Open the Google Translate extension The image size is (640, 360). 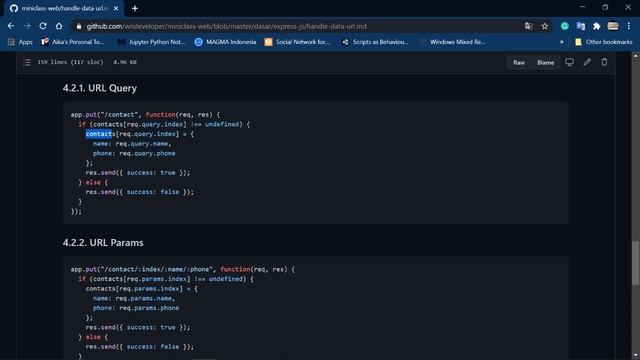point(580,26)
